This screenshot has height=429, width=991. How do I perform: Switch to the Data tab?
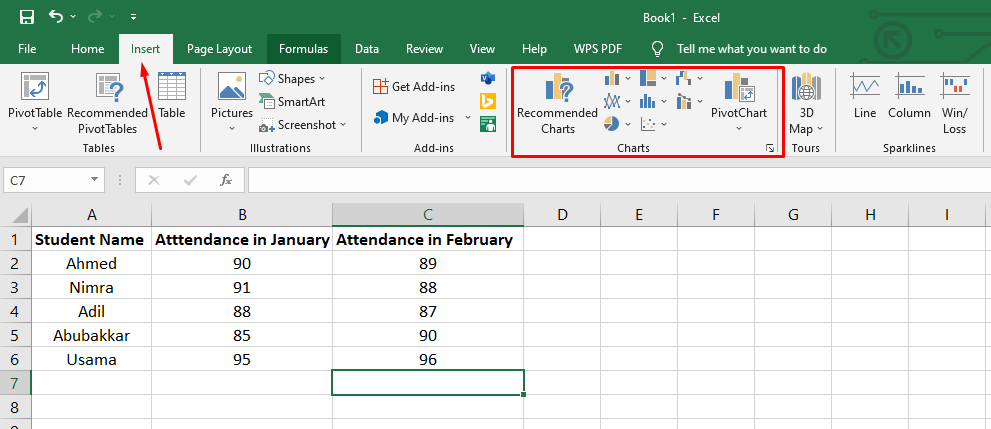pos(367,49)
